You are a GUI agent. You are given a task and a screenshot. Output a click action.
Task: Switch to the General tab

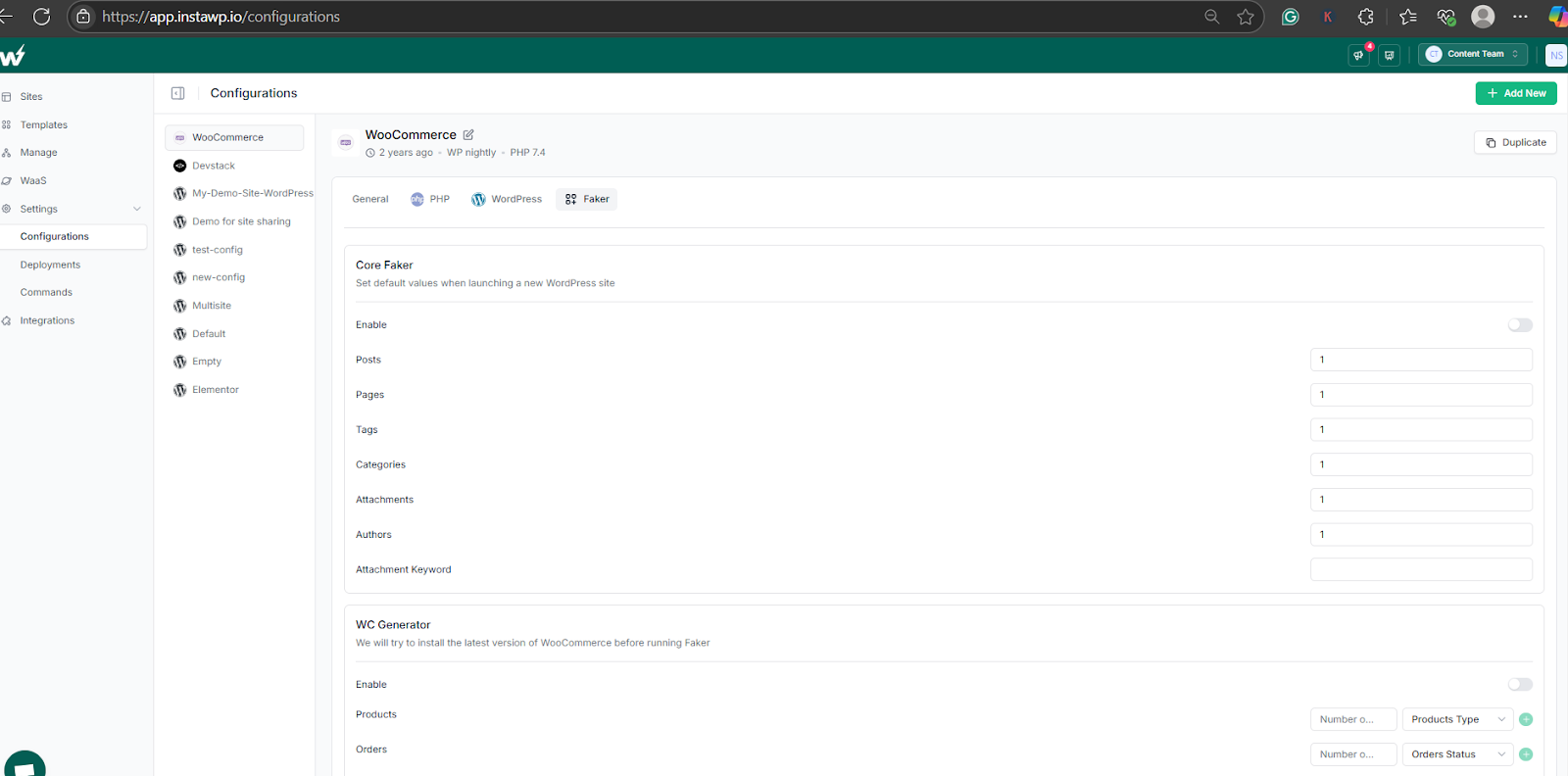point(370,199)
